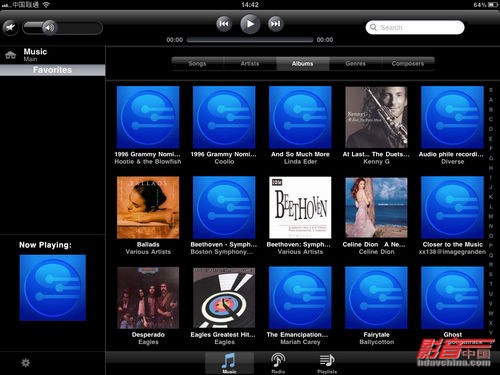Click artist name Kenny G
The width and height of the screenshot is (500, 375).
tap(376, 162)
